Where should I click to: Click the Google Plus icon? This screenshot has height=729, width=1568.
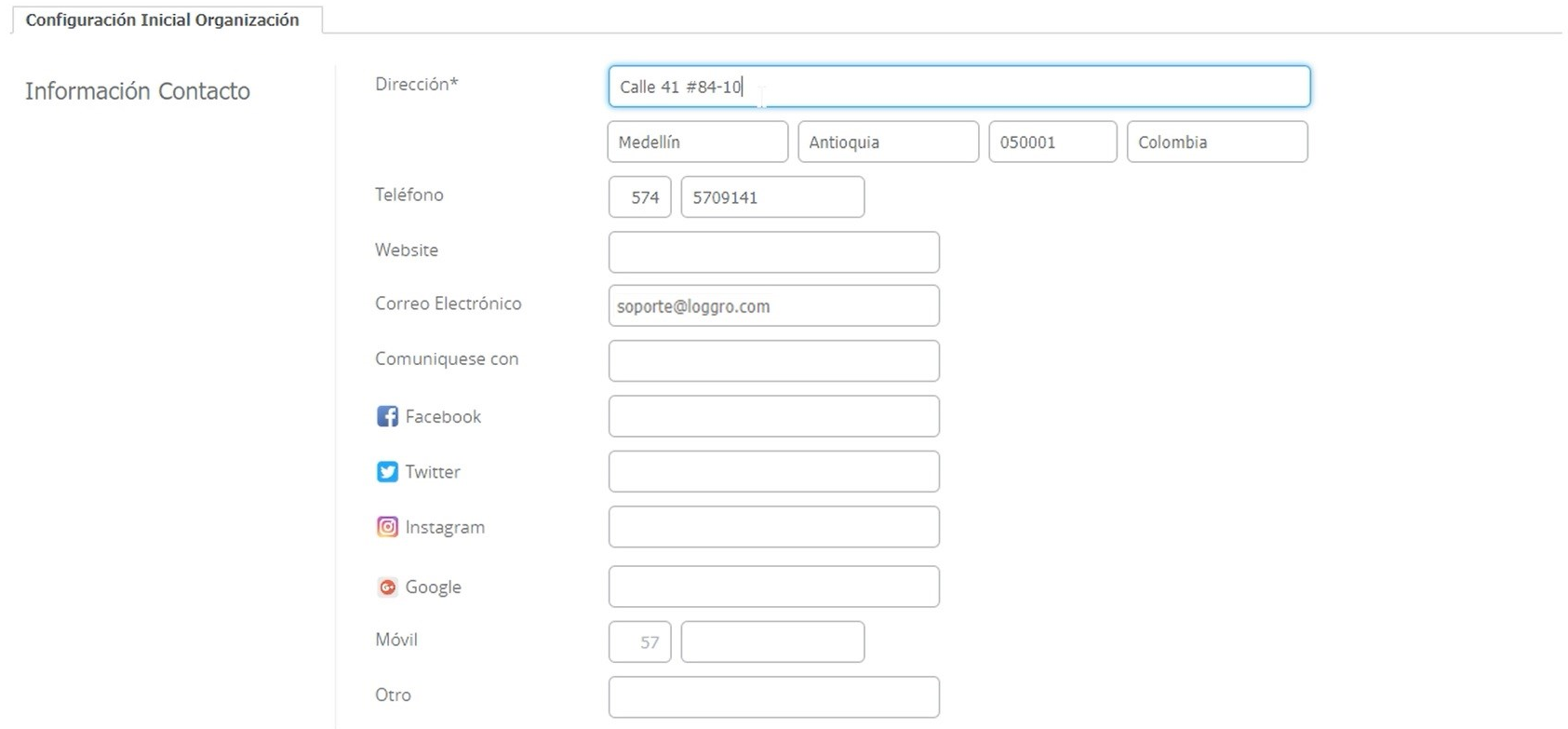pos(387,587)
